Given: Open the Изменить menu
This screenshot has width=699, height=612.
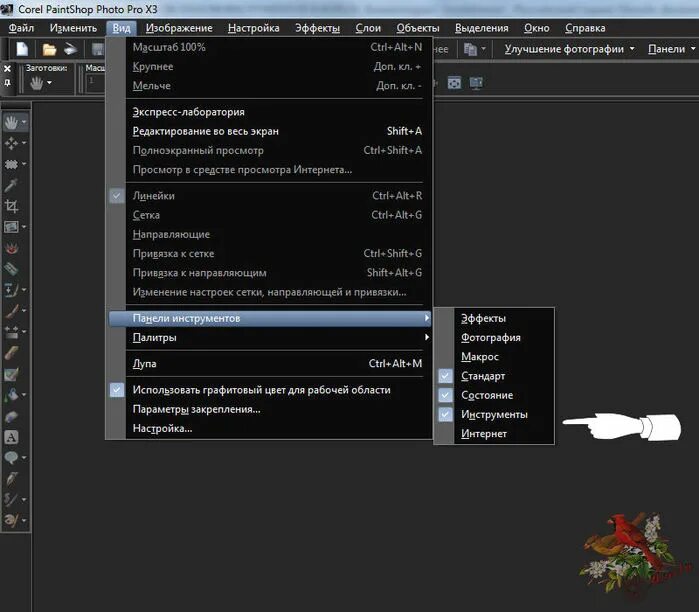Looking at the screenshot, I should click(73, 28).
